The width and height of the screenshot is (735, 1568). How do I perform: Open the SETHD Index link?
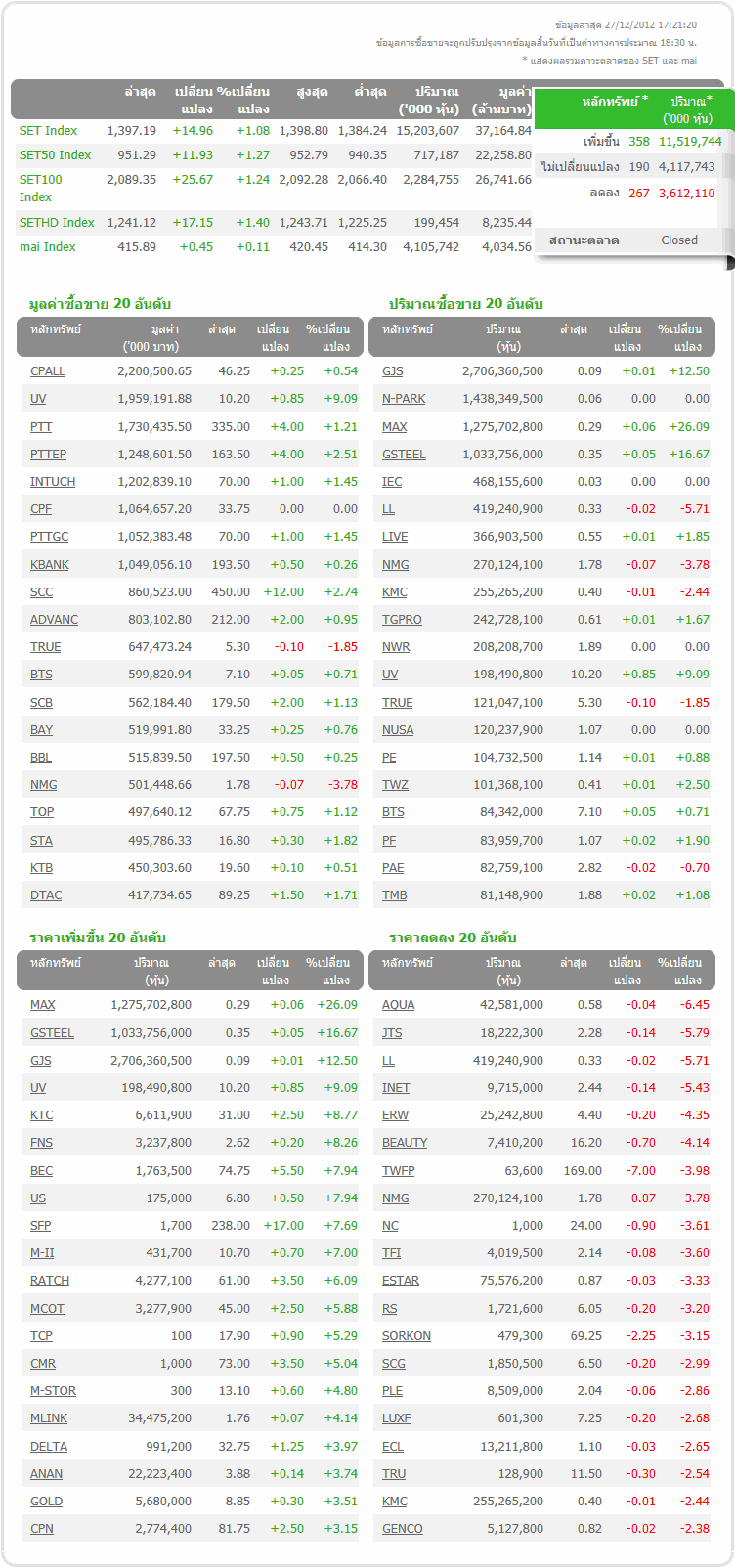pyautogui.click(x=57, y=223)
